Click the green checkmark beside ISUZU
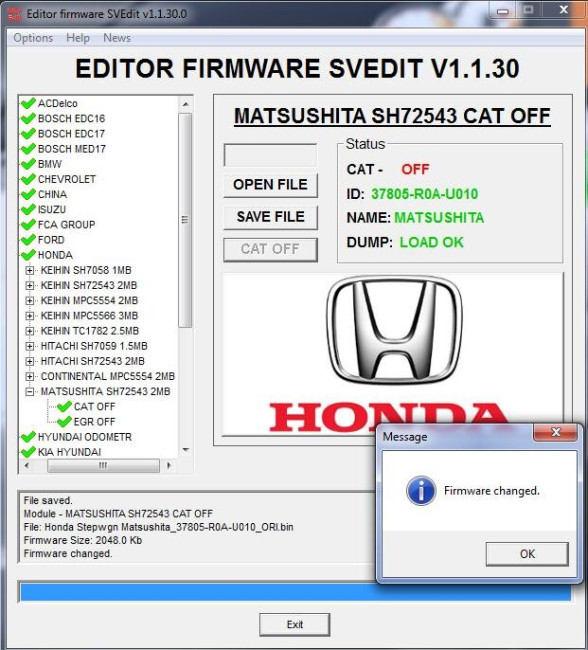The height and width of the screenshot is (650, 588). point(28,209)
